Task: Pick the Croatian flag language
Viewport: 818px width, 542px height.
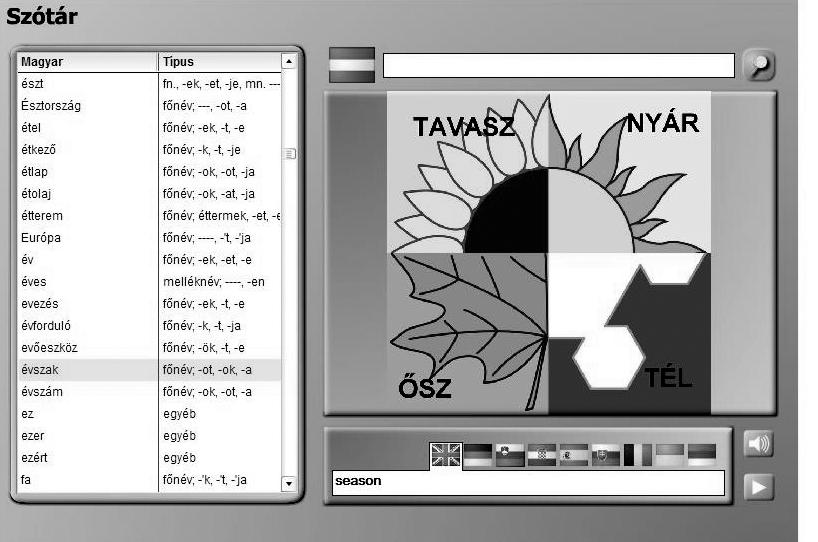Action: click(541, 456)
